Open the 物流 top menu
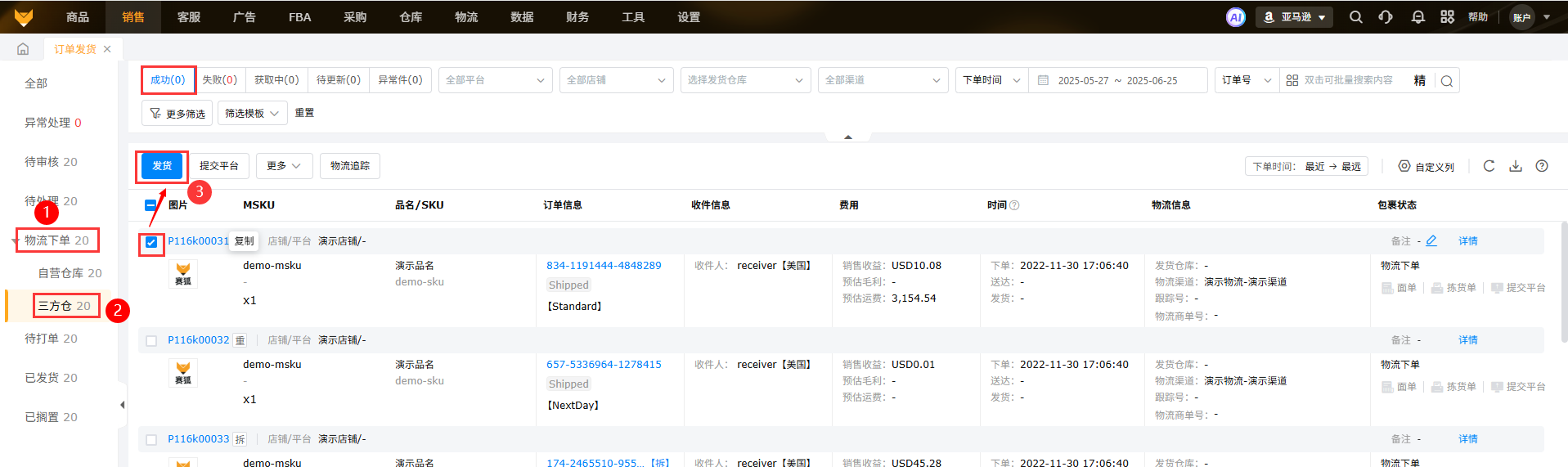Screen dimensions: 1568x467 [466, 17]
